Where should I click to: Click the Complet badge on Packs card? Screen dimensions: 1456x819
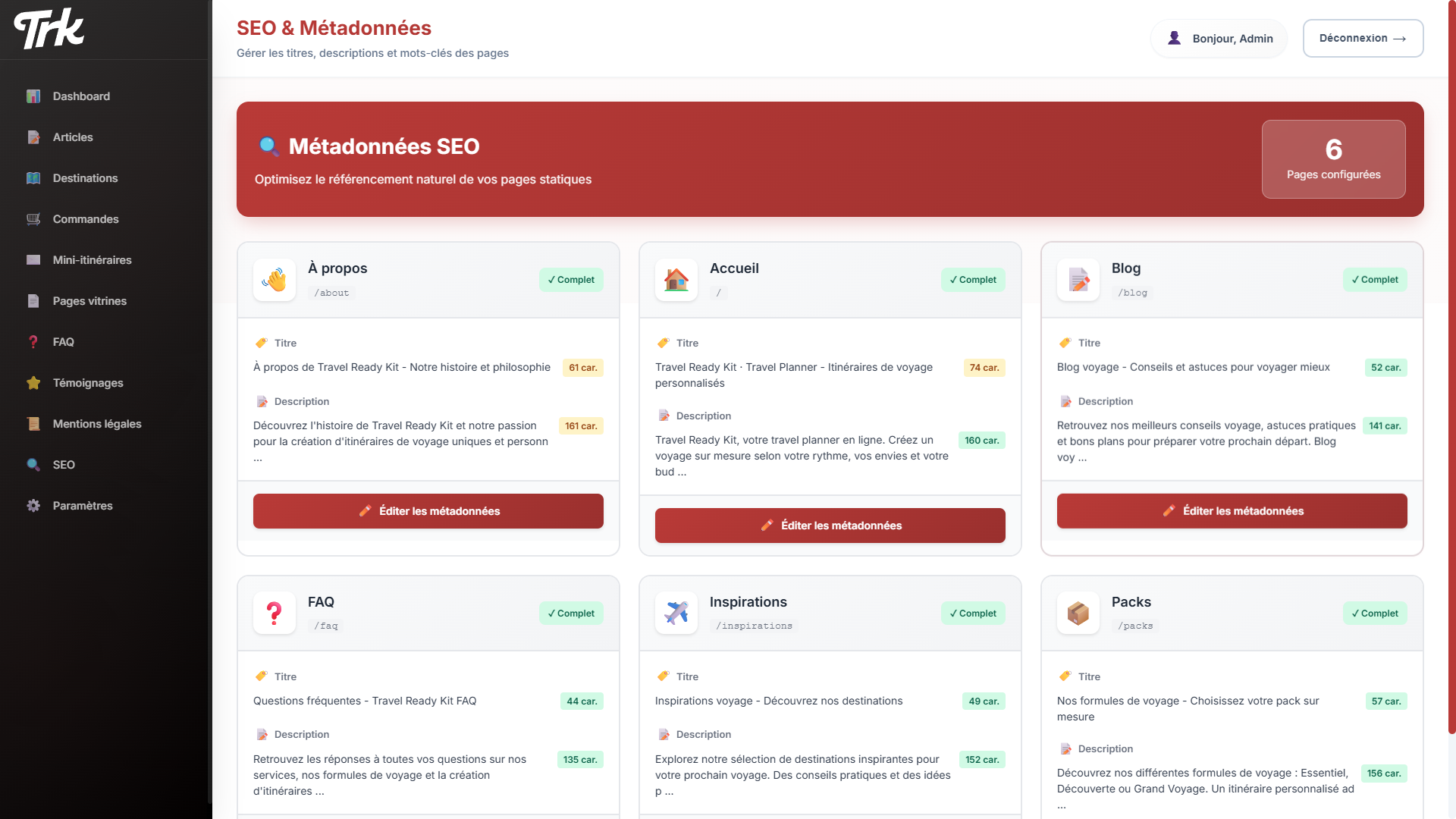coord(1375,613)
